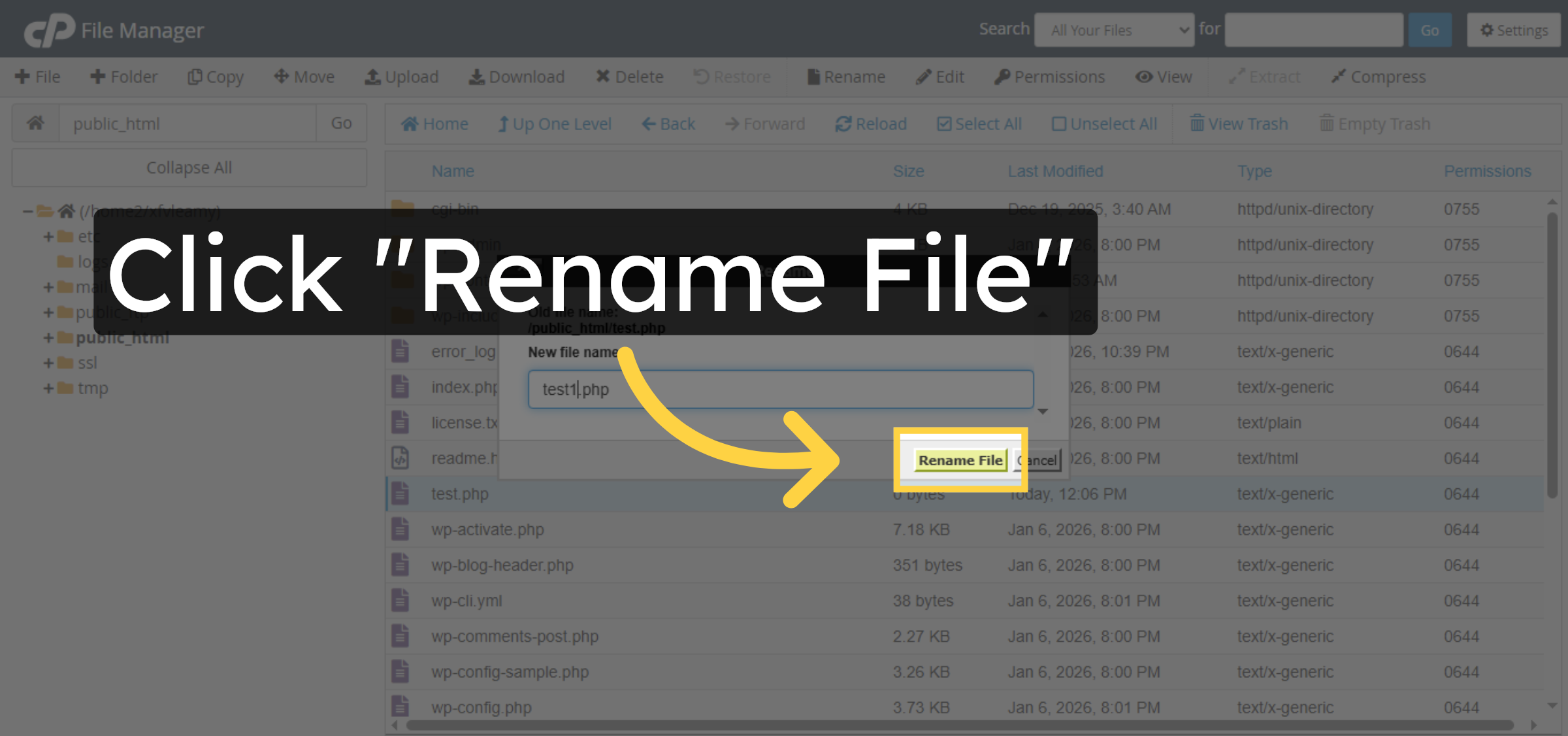
Task: Select the Copy tool
Action: click(x=215, y=76)
